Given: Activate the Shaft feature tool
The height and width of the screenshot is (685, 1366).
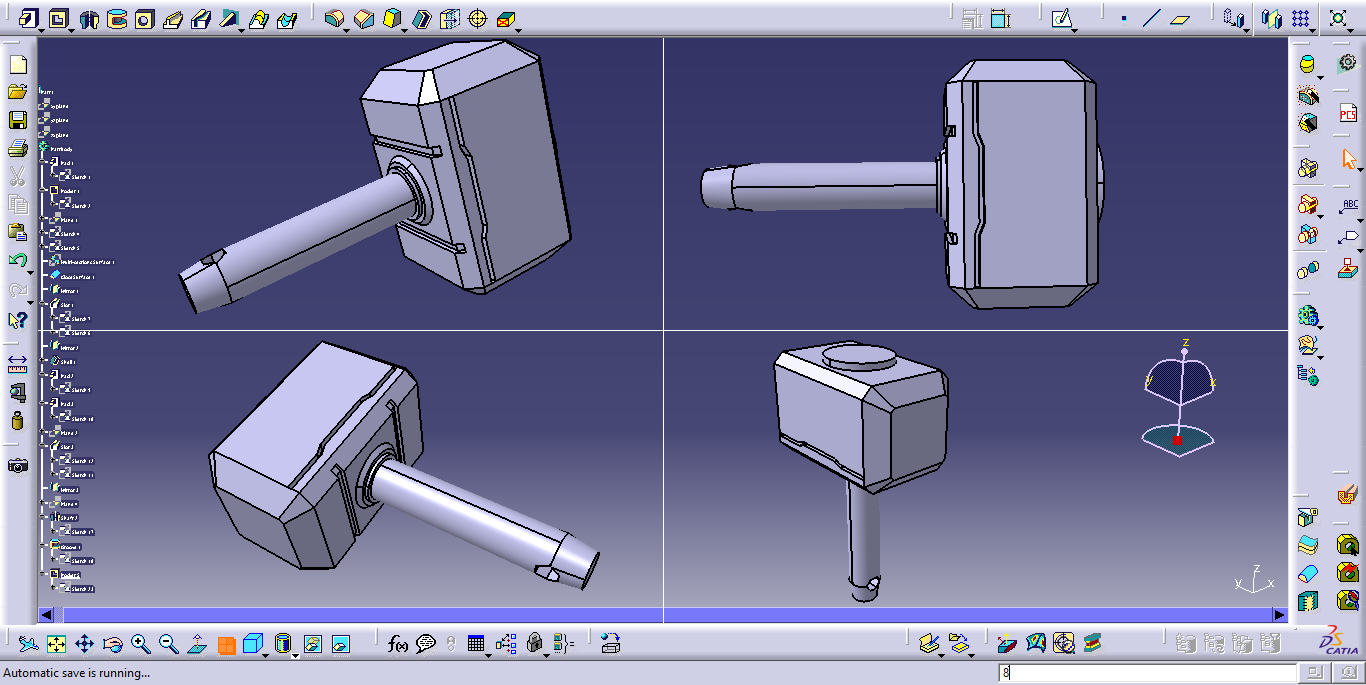Looking at the screenshot, I should click(89, 18).
